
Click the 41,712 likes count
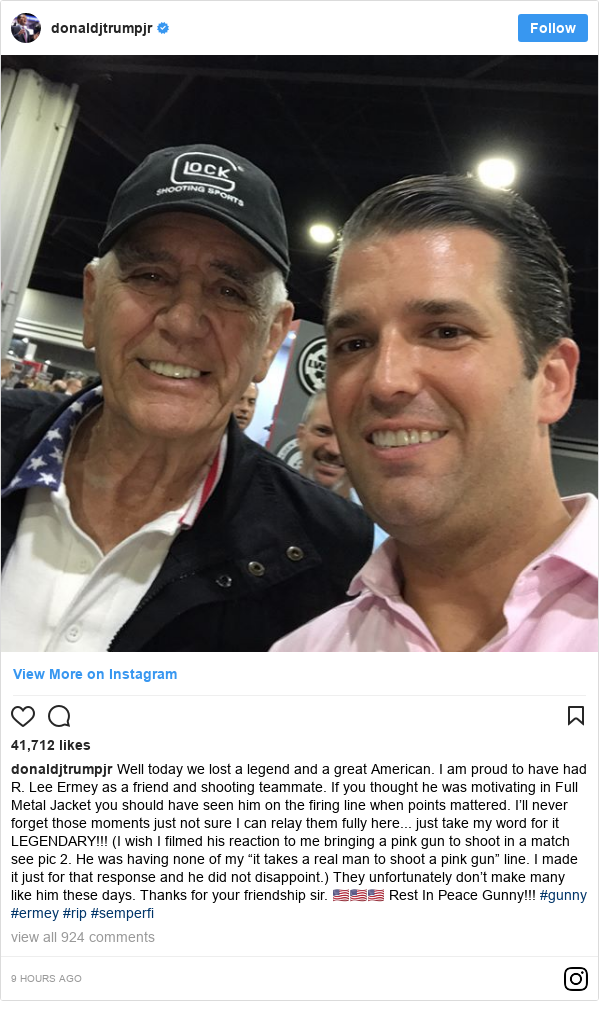(x=50, y=745)
